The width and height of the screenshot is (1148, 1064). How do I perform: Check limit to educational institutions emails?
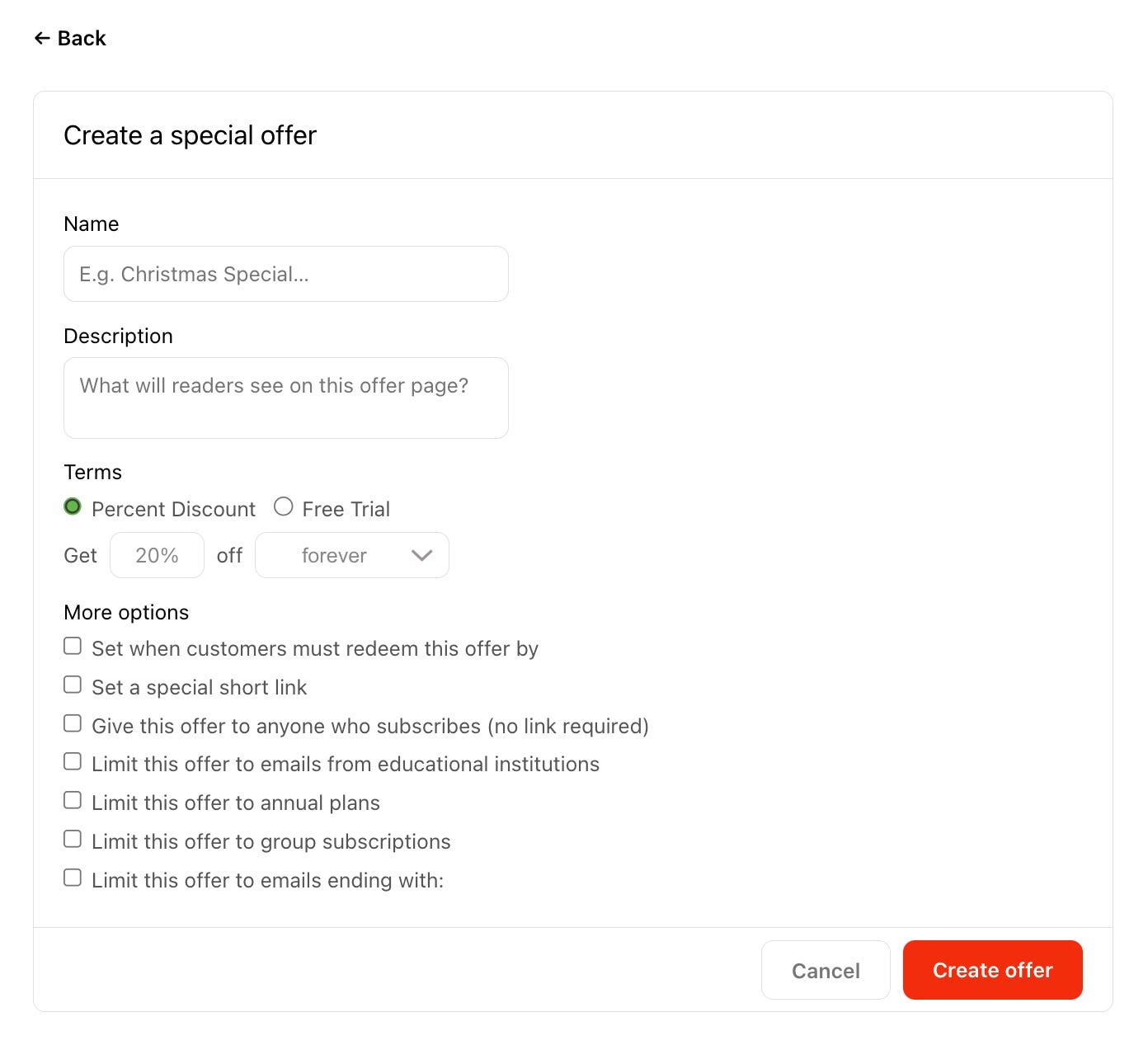coord(73,761)
